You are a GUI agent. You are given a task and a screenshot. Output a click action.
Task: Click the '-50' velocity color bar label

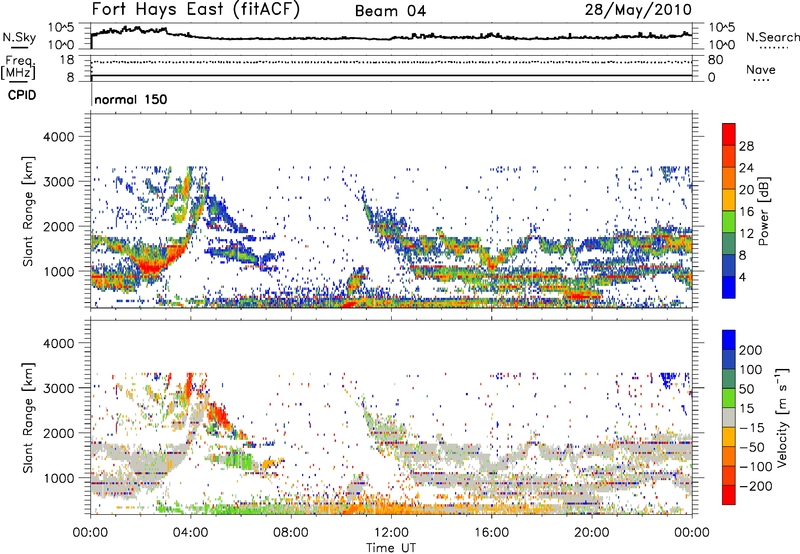[x=752, y=448]
